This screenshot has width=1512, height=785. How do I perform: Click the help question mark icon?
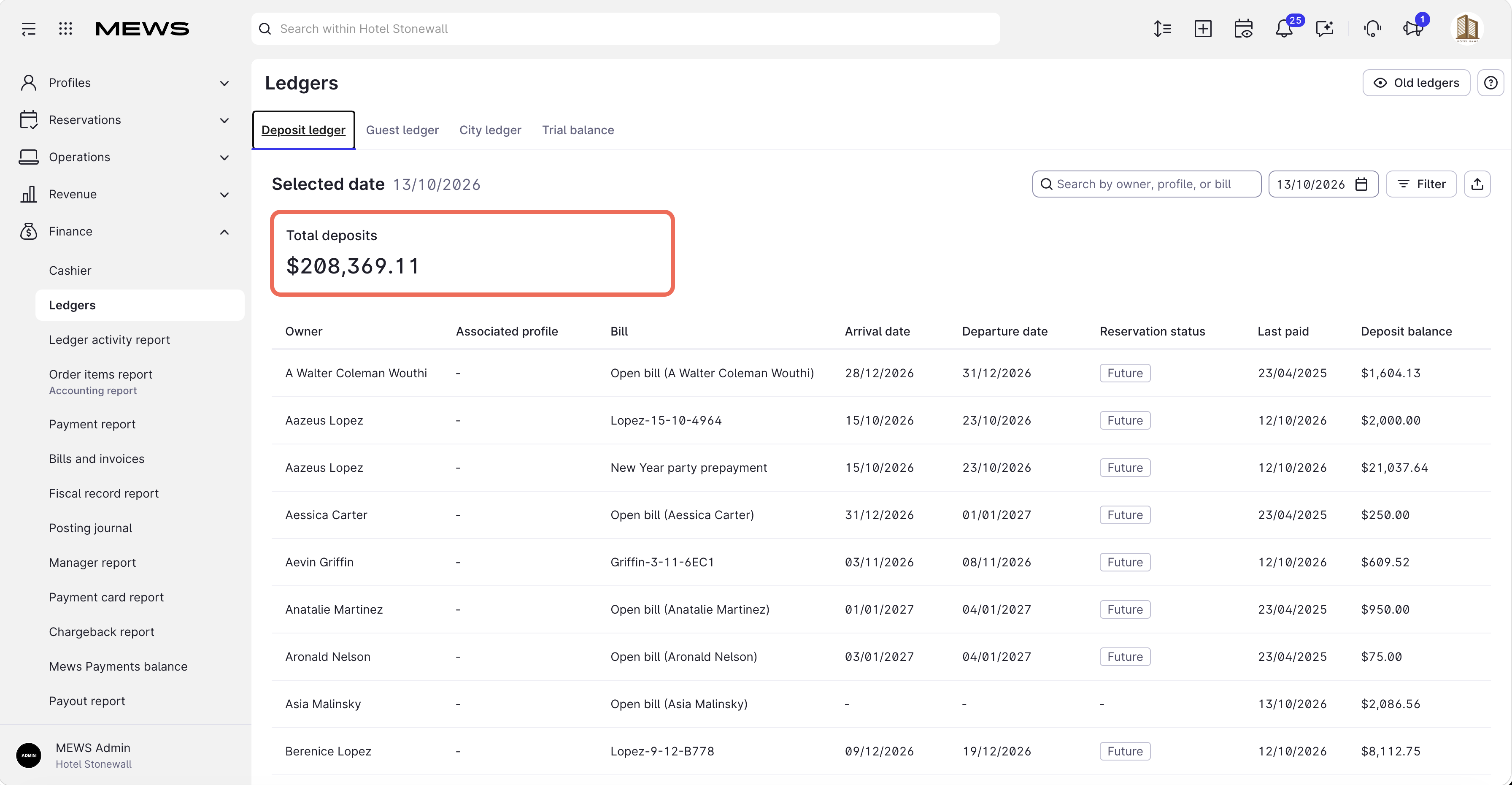pos(1491,83)
